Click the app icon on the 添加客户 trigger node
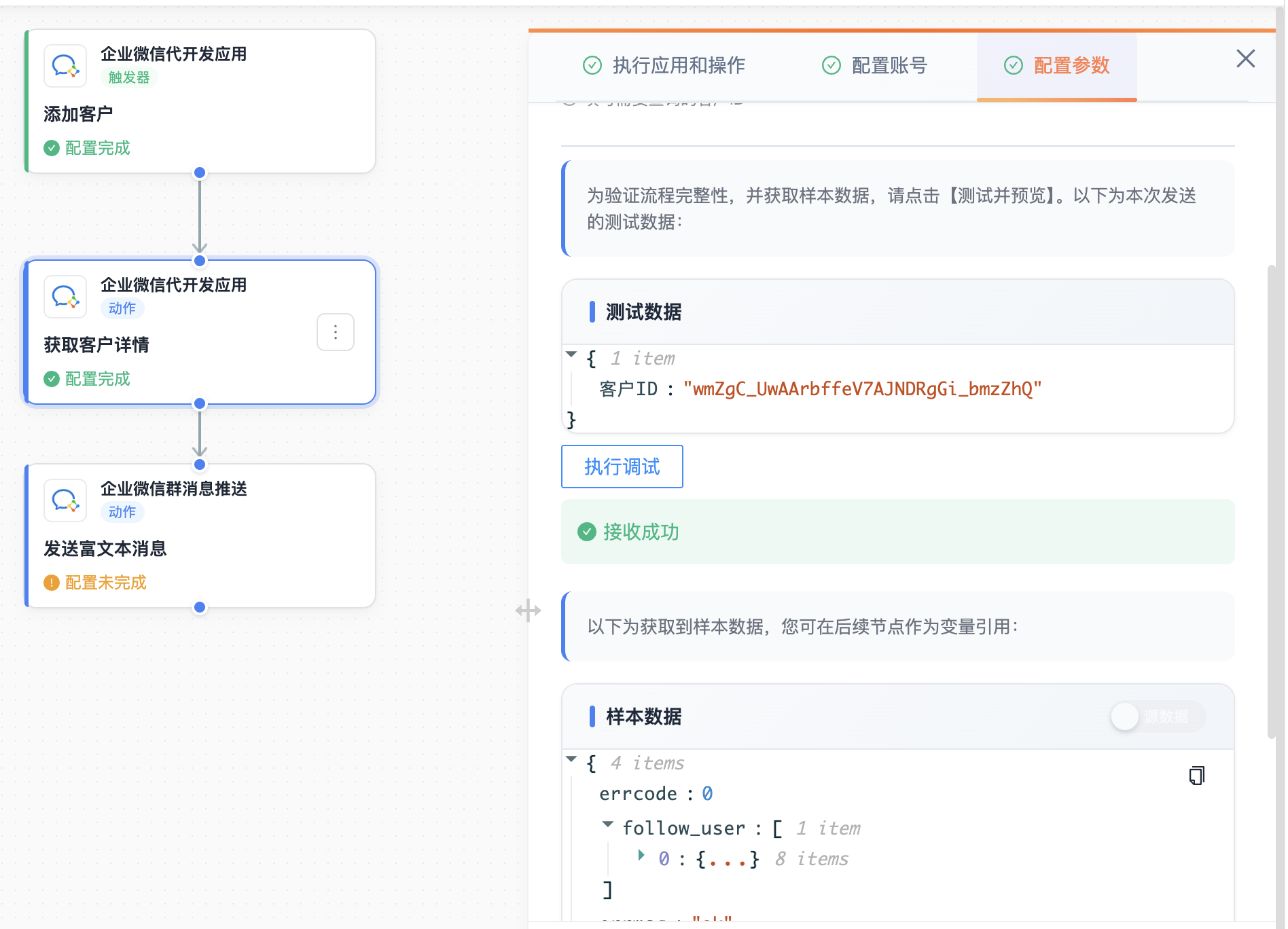1288x929 pixels. coord(65,66)
